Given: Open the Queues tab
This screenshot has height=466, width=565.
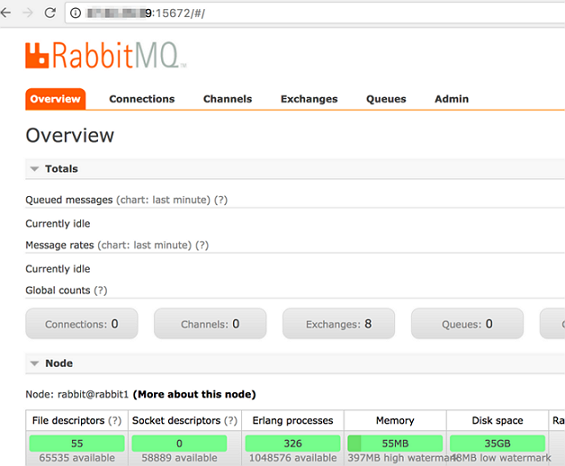Looking at the screenshot, I should tap(386, 99).
